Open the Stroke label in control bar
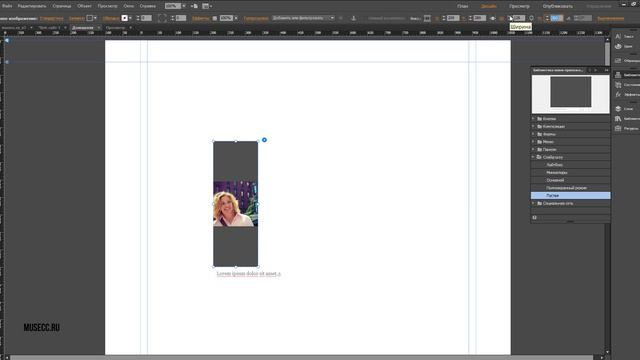 pyautogui.click(x=111, y=18)
